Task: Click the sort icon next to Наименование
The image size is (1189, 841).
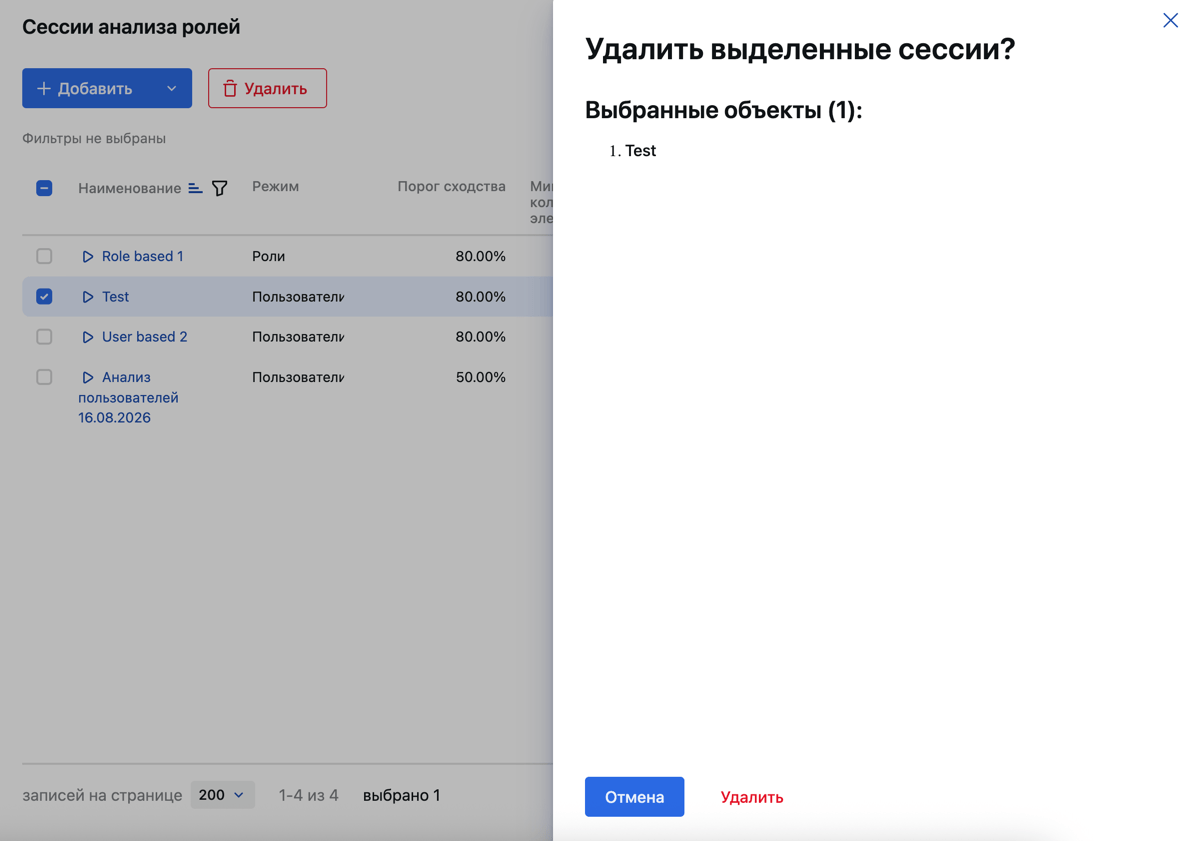Action: pyautogui.click(x=195, y=188)
